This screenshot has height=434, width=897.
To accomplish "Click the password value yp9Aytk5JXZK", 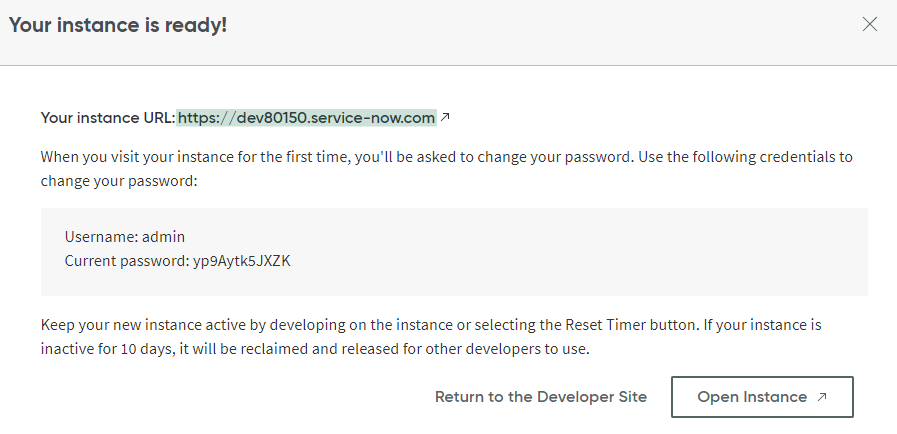I will 242,261.
